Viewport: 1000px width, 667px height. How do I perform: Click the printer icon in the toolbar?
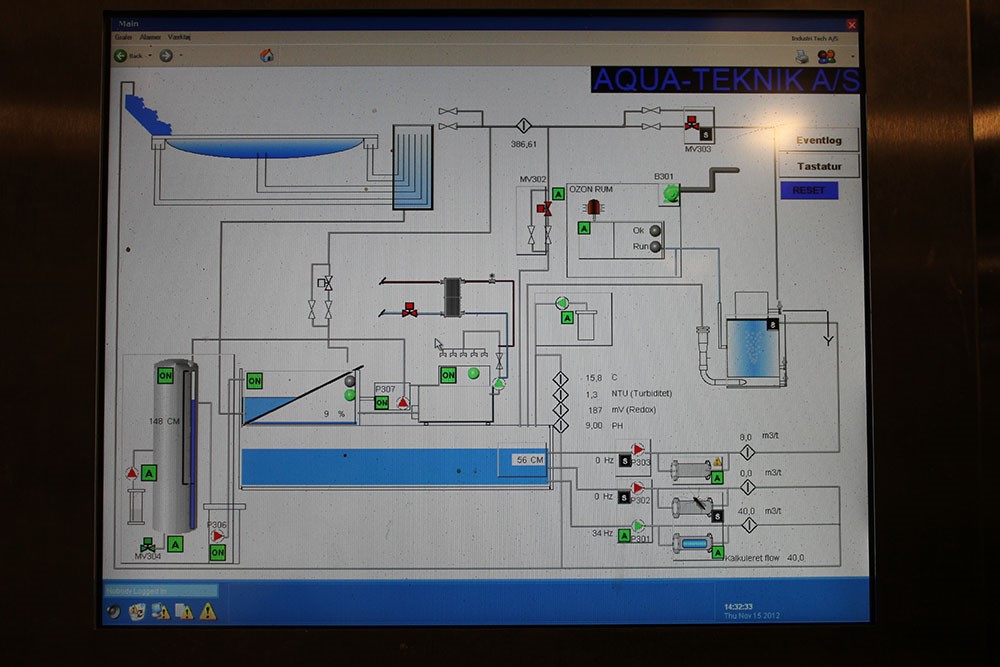tap(802, 57)
